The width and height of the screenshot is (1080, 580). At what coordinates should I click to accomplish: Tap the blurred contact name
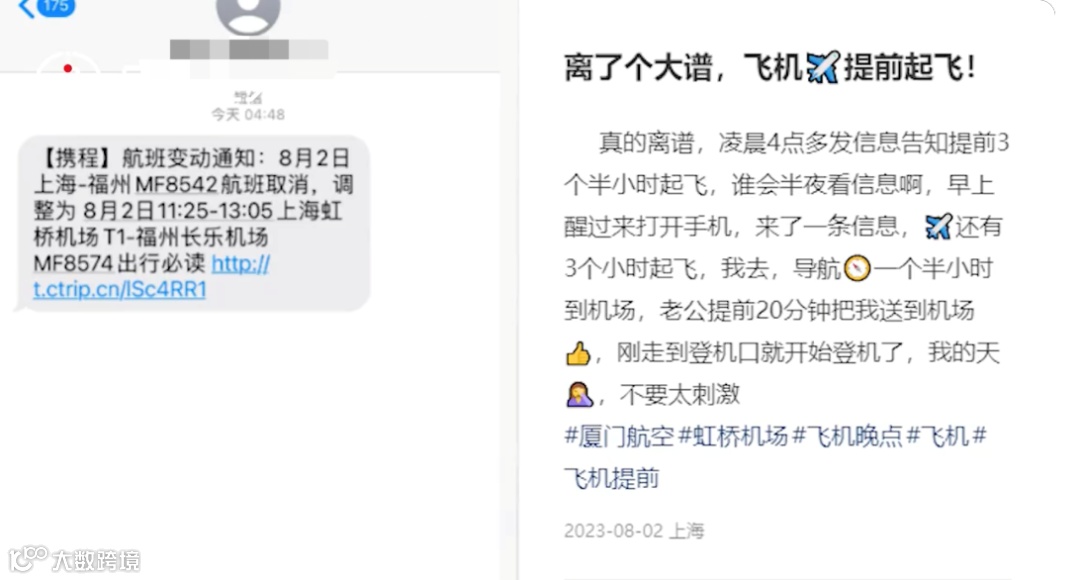pos(249,50)
